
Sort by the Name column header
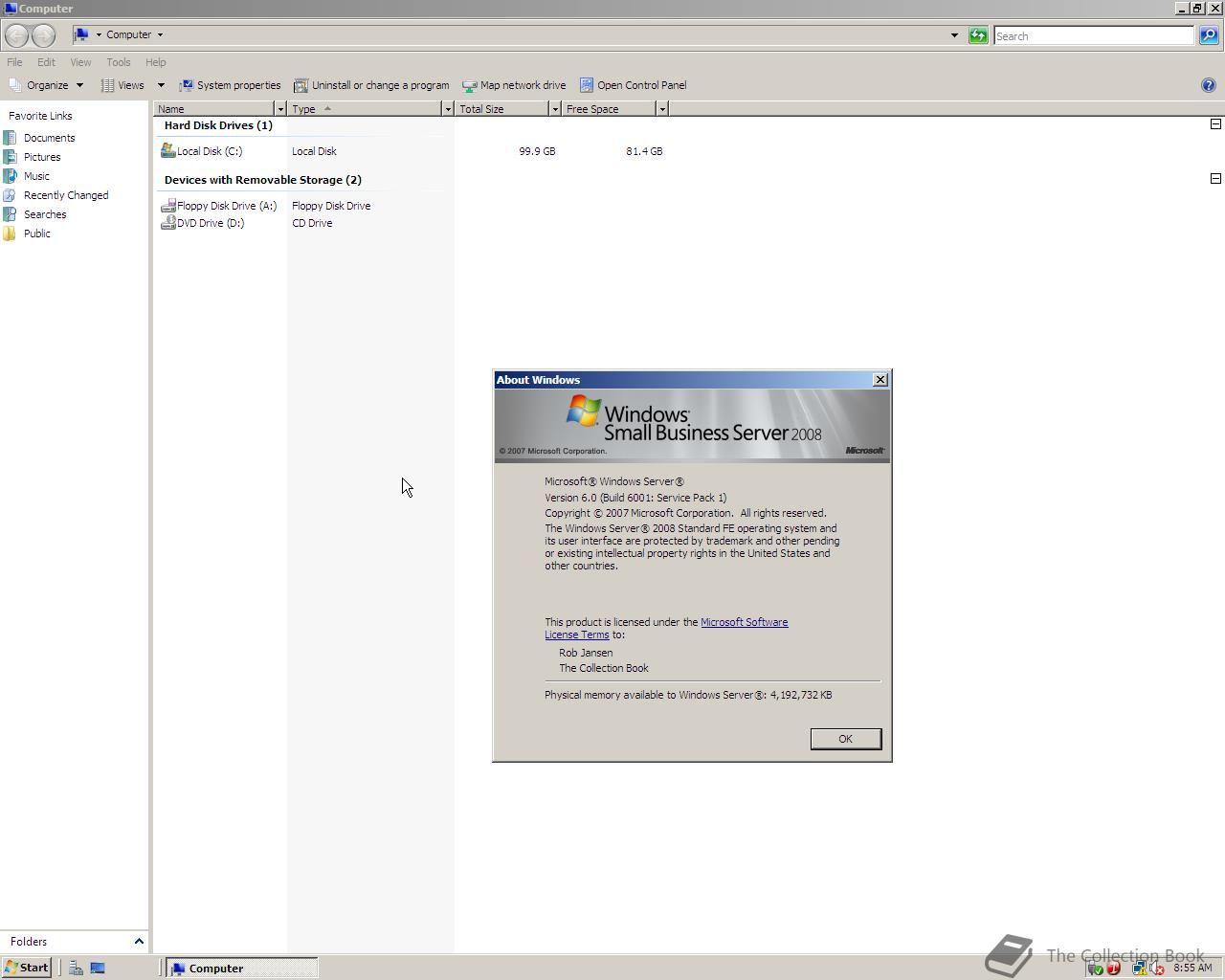215,109
